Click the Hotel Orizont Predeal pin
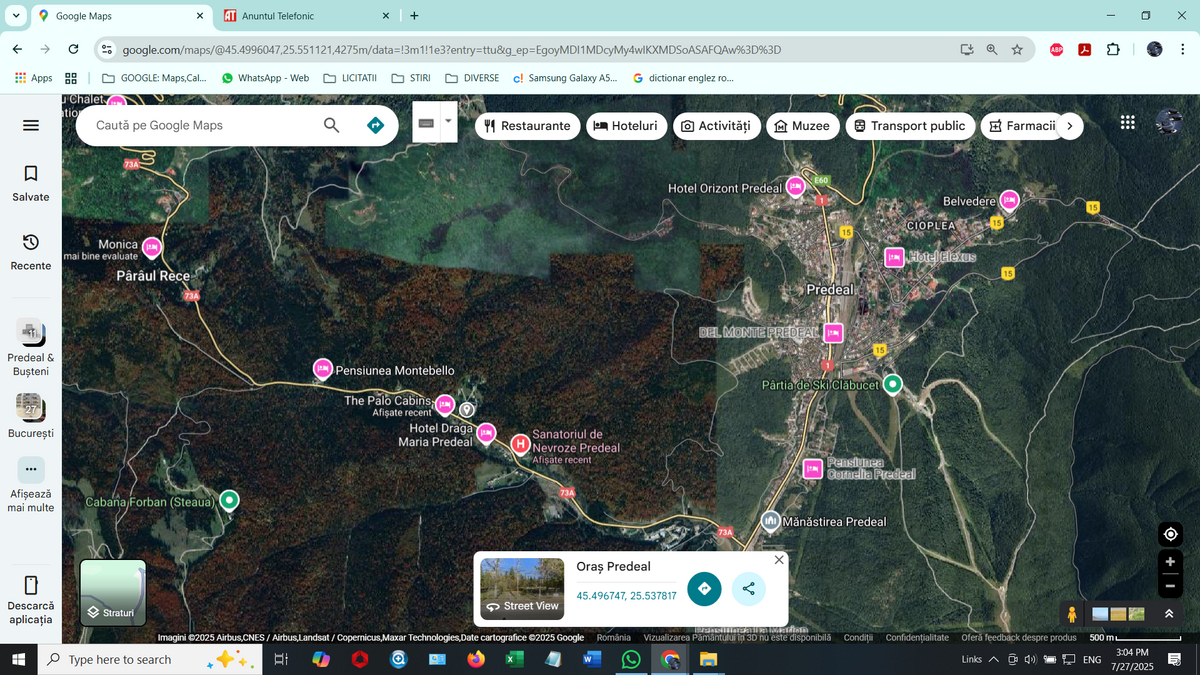Image resolution: width=1200 pixels, height=675 pixels. 795,186
